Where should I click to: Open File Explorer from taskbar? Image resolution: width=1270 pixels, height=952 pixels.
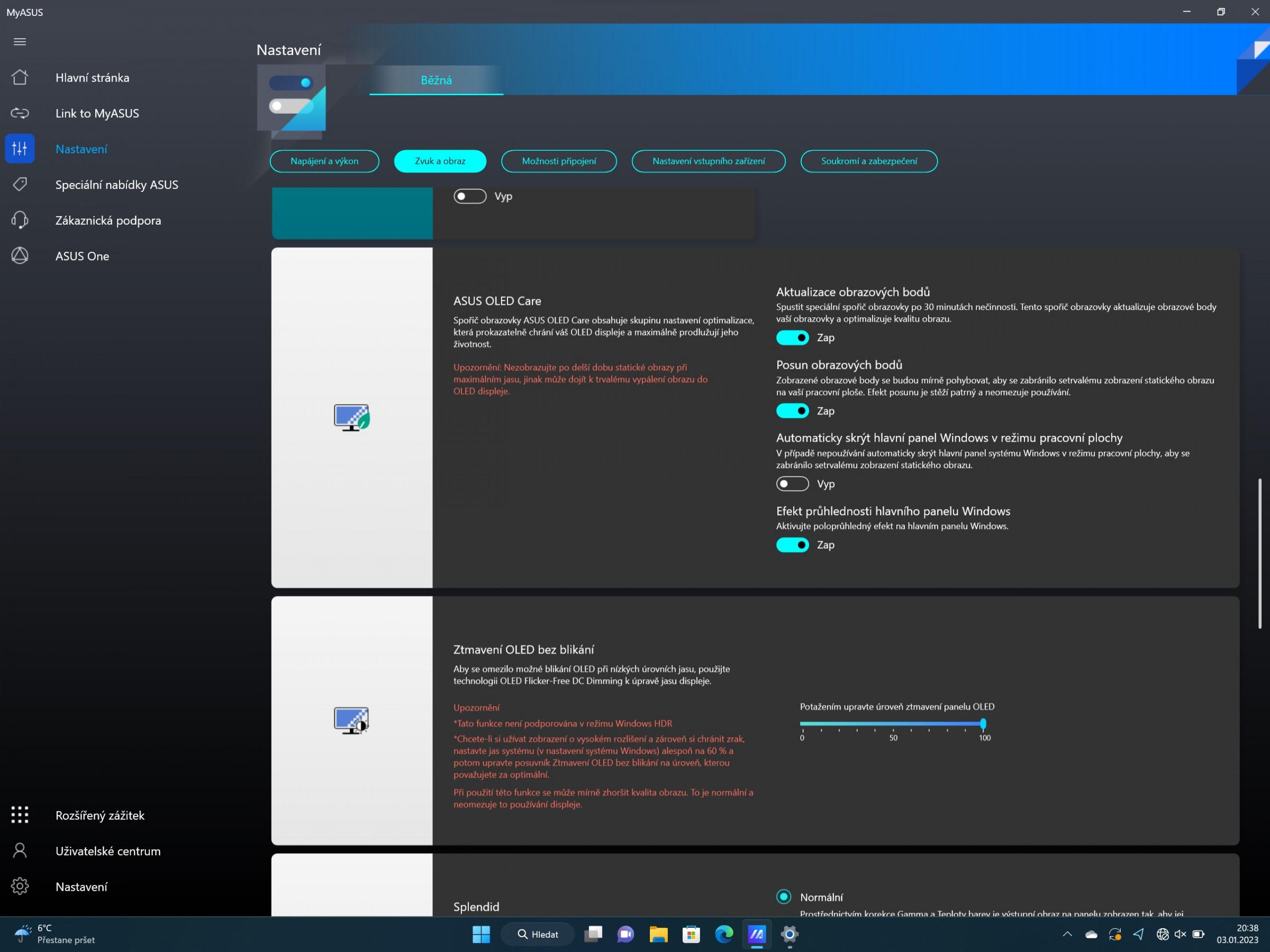(x=658, y=934)
